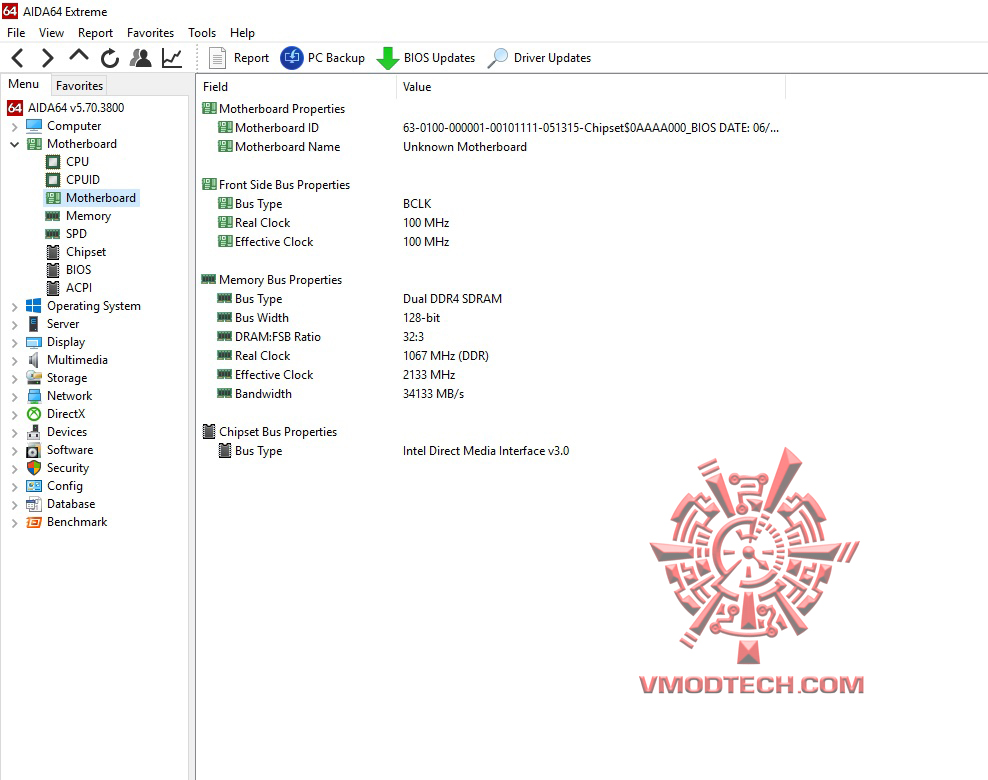The width and height of the screenshot is (988, 780).
Task: Expand the Storage node
Action: pyautogui.click(x=14, y=379)
